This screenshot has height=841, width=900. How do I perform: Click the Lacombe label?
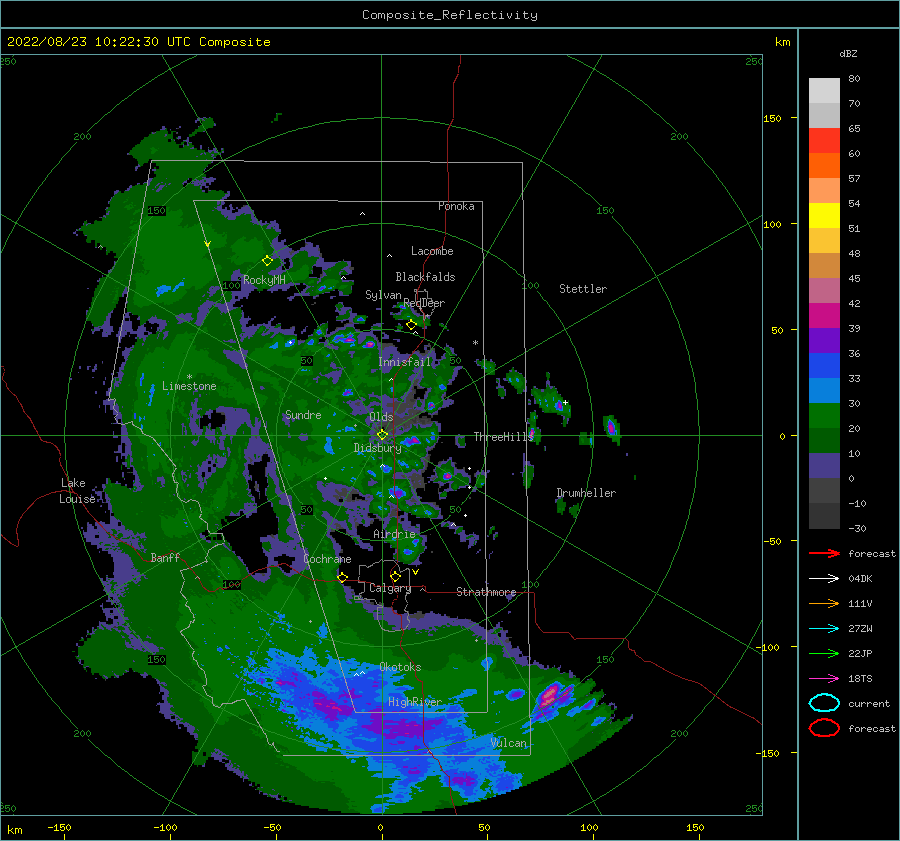pyautogui.click(x=432, y=251)
